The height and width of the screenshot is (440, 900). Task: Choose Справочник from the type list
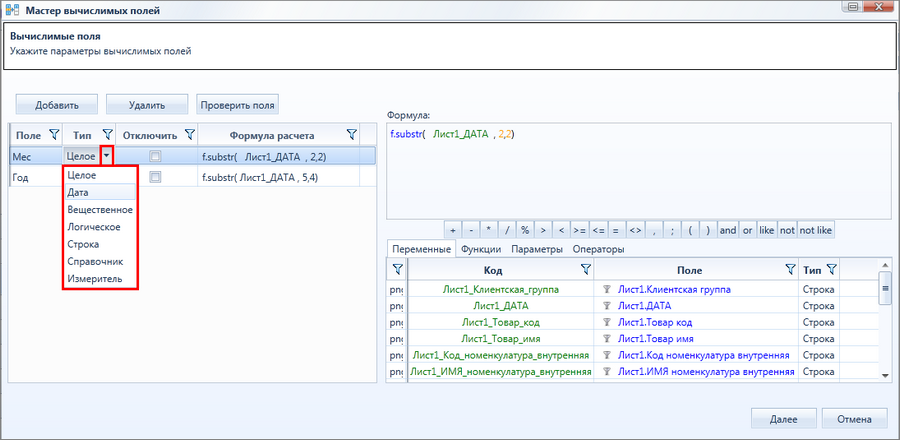tap(100, 262)
